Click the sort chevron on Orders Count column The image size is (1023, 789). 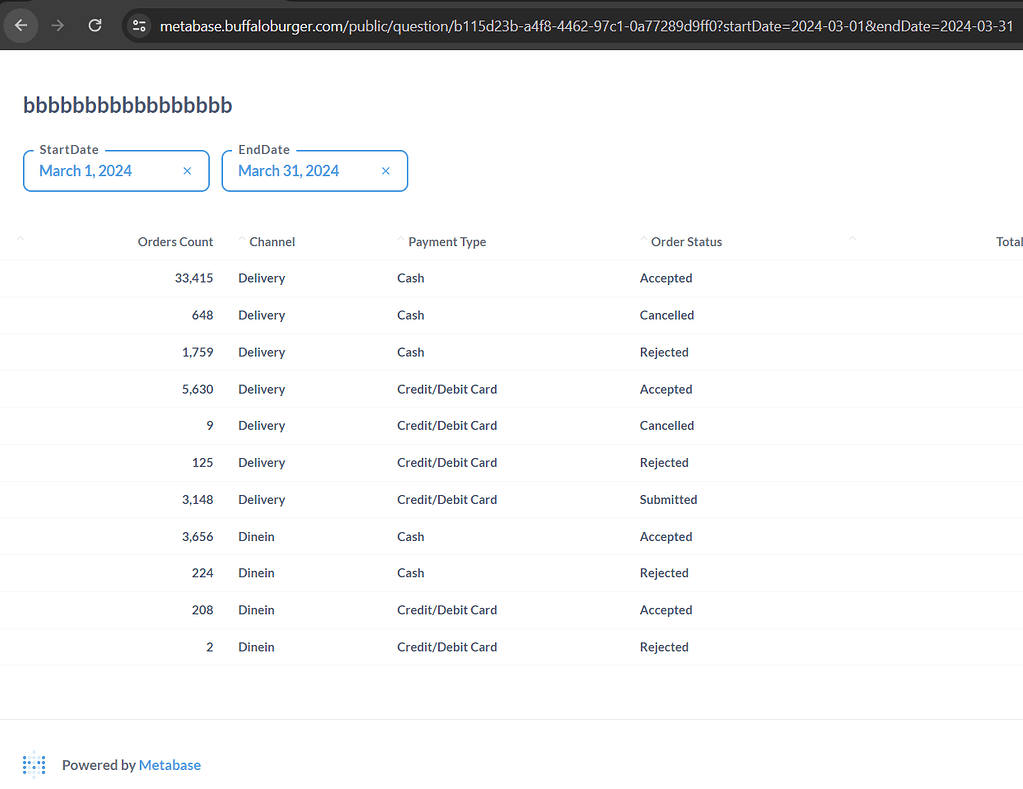(x=19, y=240)
